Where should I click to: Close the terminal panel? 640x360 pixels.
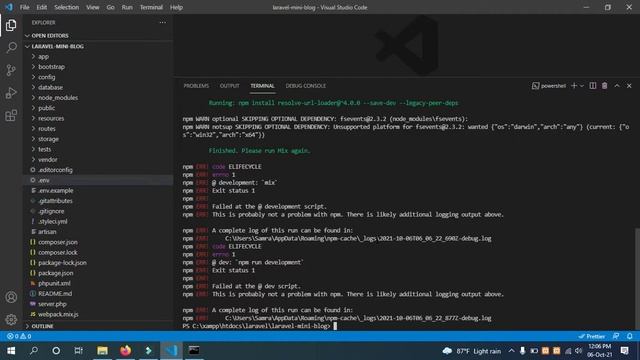pos(629,86)
